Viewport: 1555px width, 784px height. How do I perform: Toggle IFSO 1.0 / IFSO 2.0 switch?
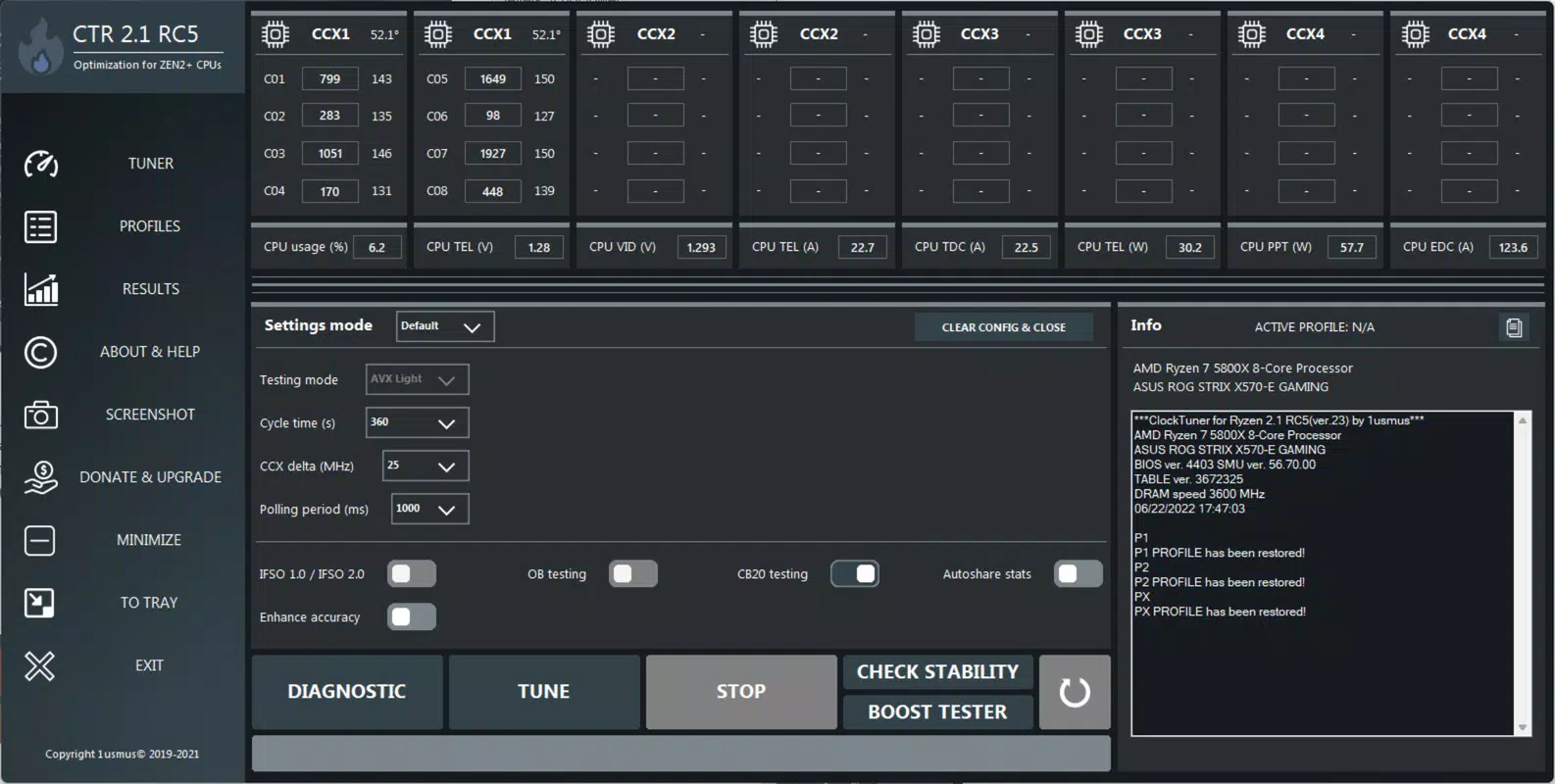click(x=412, y=574)
